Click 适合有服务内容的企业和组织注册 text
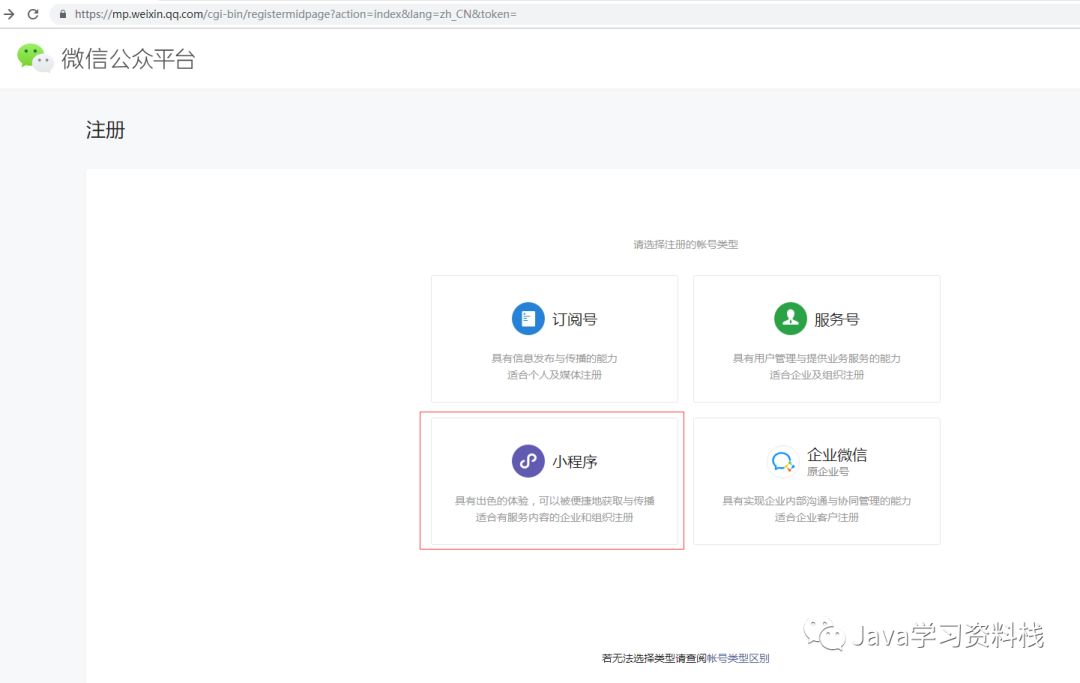 (x=554, y=517)
